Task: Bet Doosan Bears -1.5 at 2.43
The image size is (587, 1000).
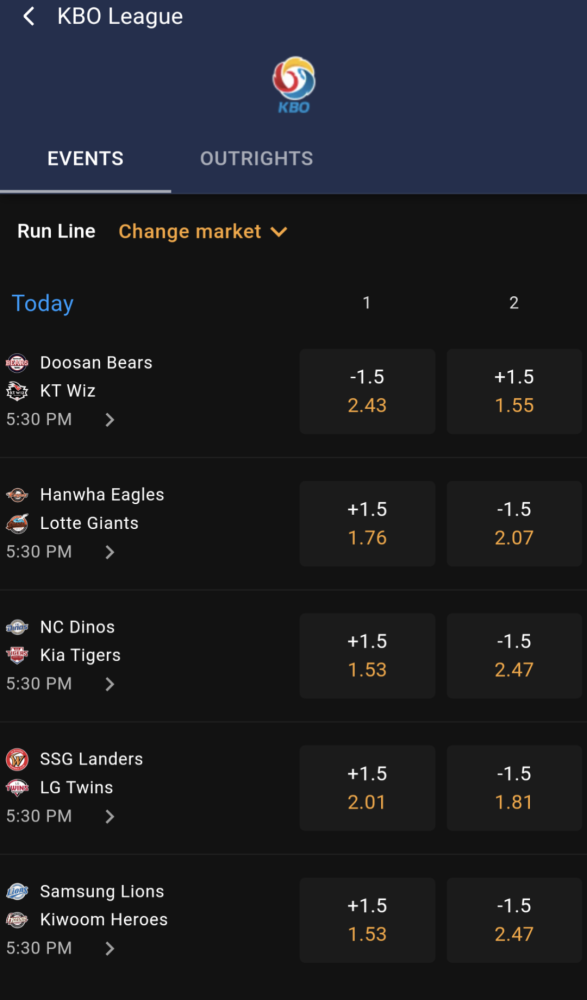Action: (x=368, y=392)
